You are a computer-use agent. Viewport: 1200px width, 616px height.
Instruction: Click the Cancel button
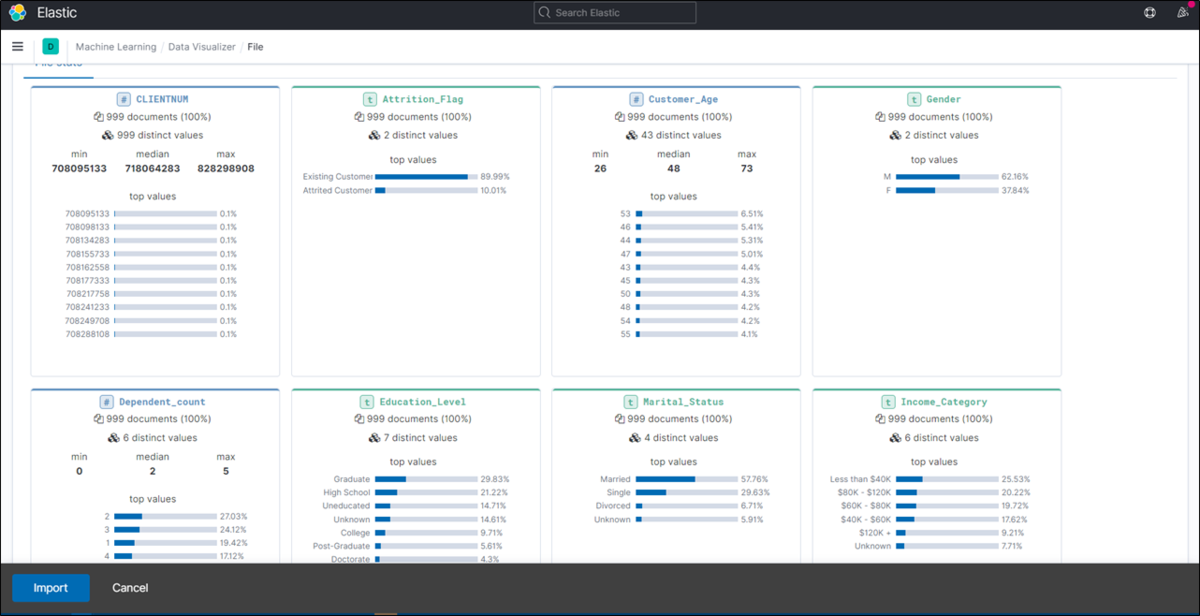[130, 588]
